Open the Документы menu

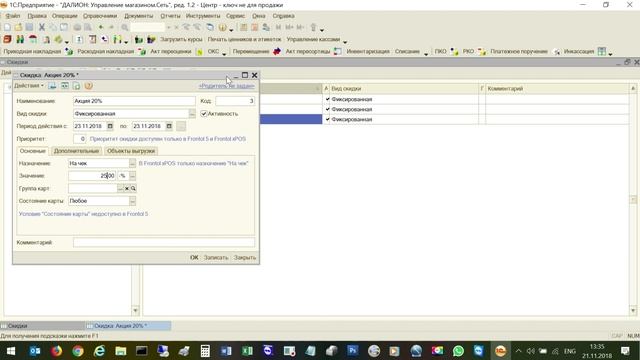tap(138, 16)
